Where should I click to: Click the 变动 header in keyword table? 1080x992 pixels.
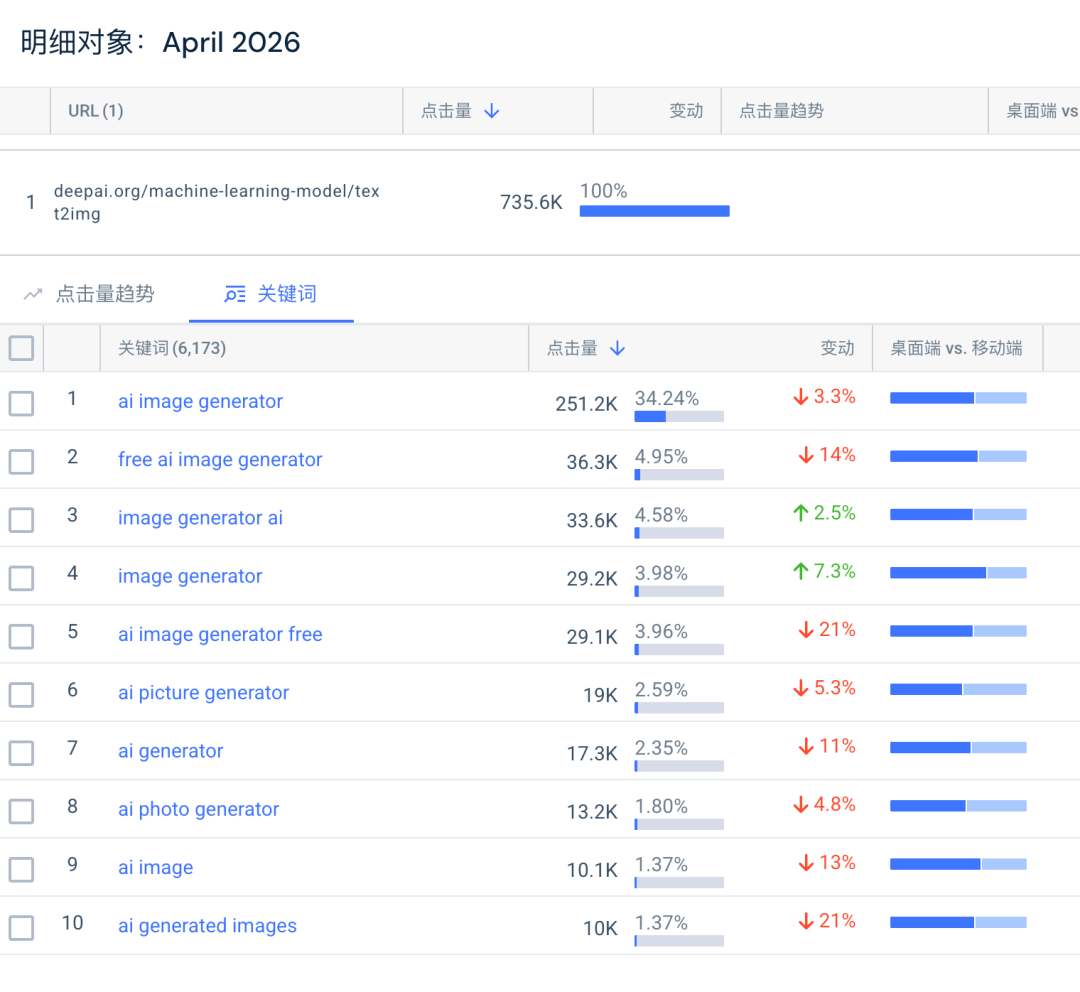pos(837,349)
